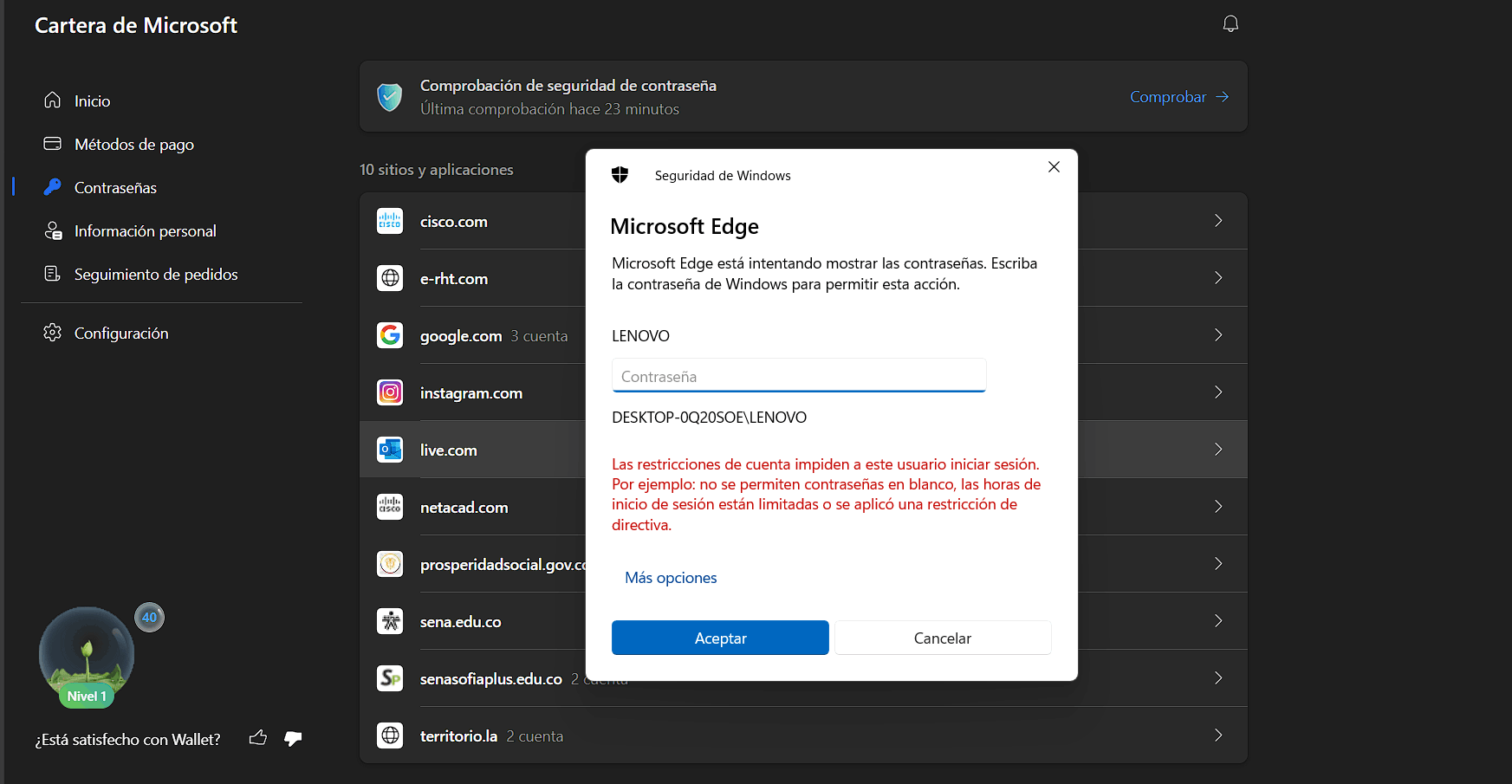Image resolution: width=1512 pixels, height=784 pixels.
Task: Expand the netacad.com entry chevron
Action: tap(1218, 507)
